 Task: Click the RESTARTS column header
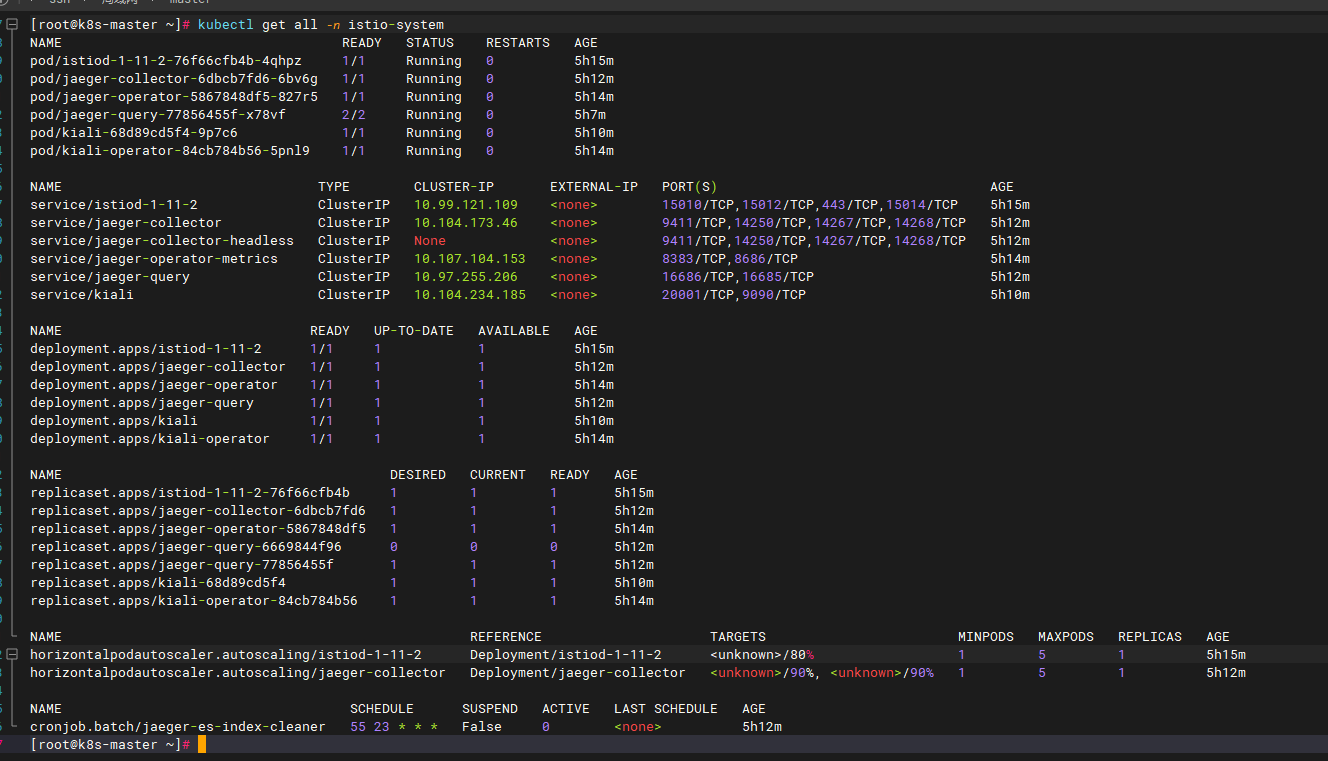[x=518, y=42]
